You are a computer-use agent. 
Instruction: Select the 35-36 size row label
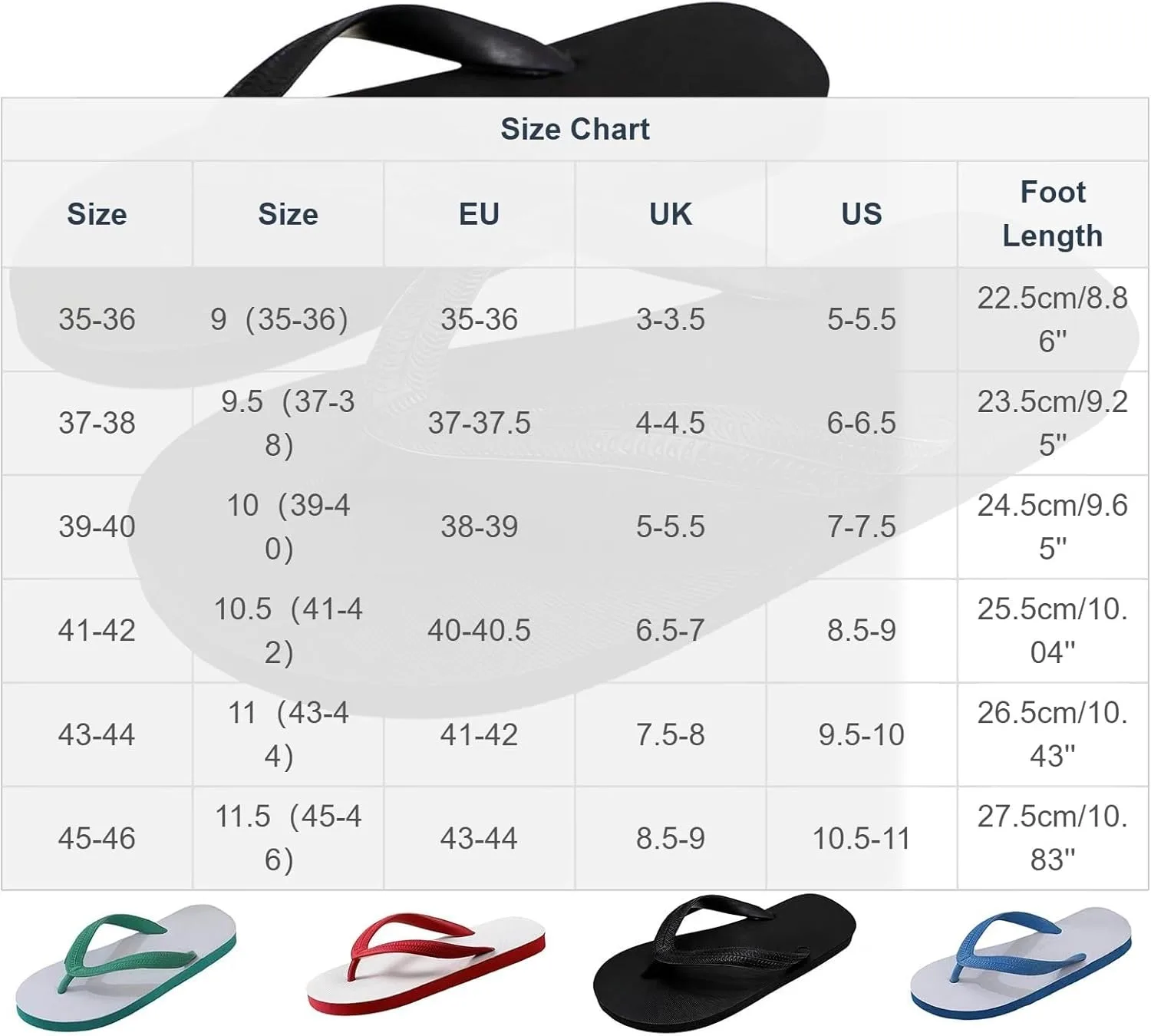click(x=97, y=319)
